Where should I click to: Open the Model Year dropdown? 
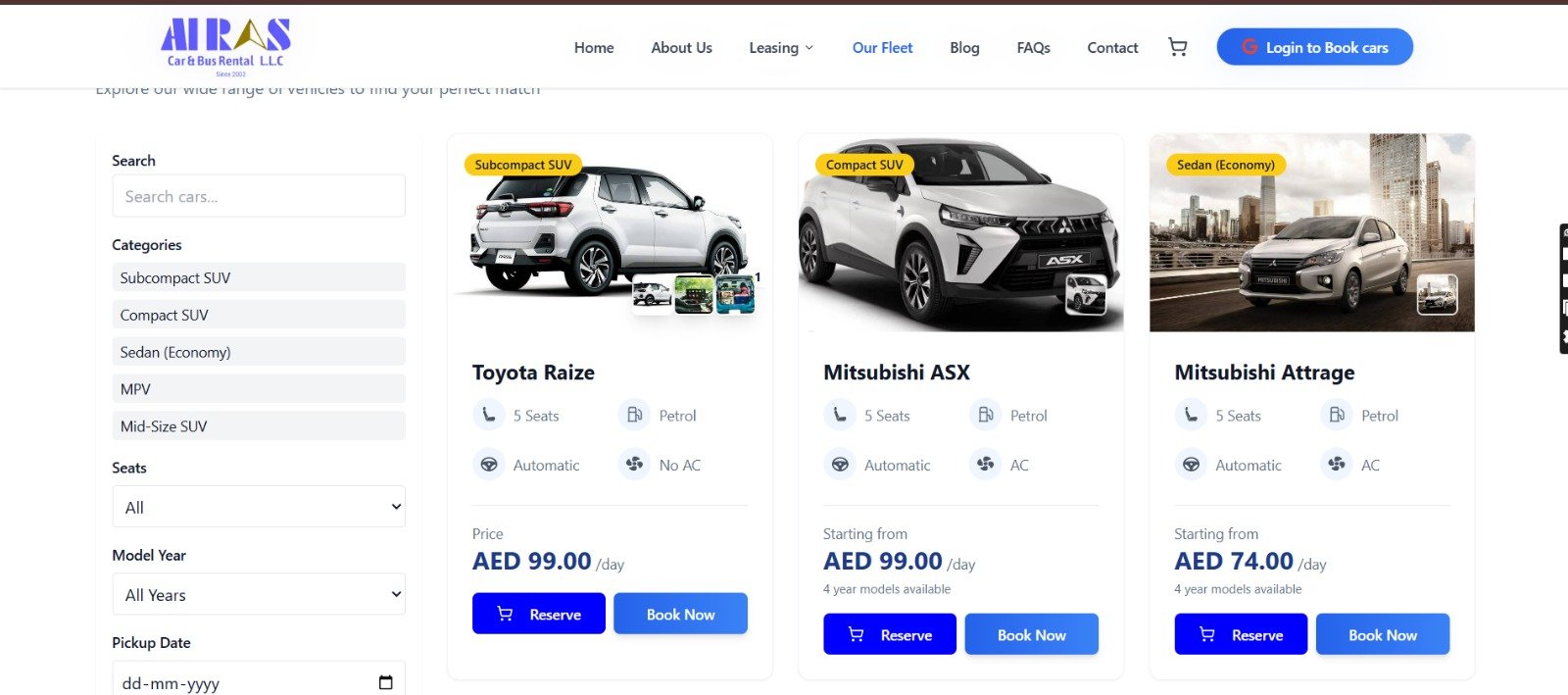[x=259, y=594]
